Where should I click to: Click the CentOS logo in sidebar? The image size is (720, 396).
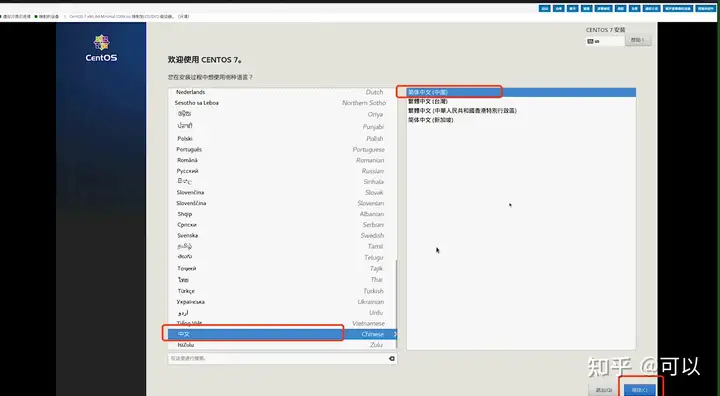101,48
